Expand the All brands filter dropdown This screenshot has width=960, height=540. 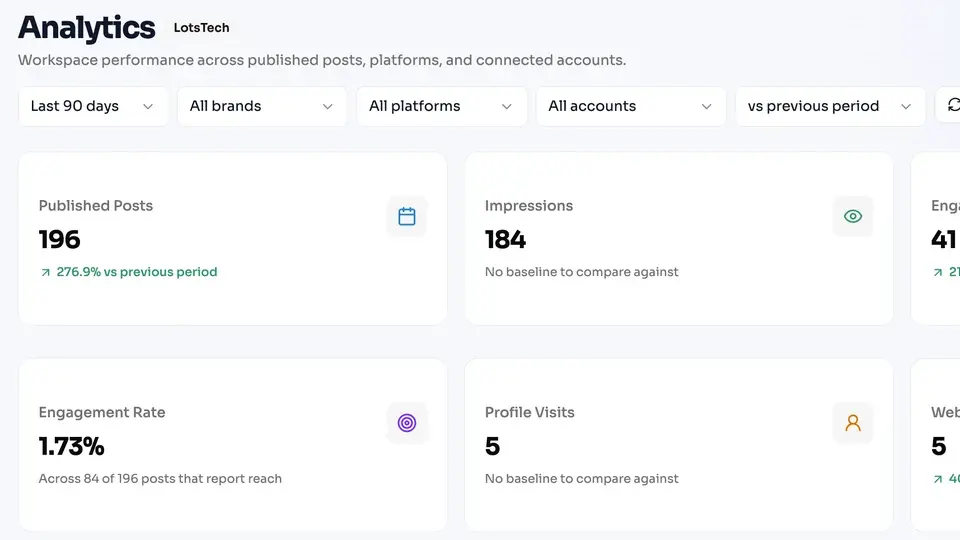tap(262, 107)
